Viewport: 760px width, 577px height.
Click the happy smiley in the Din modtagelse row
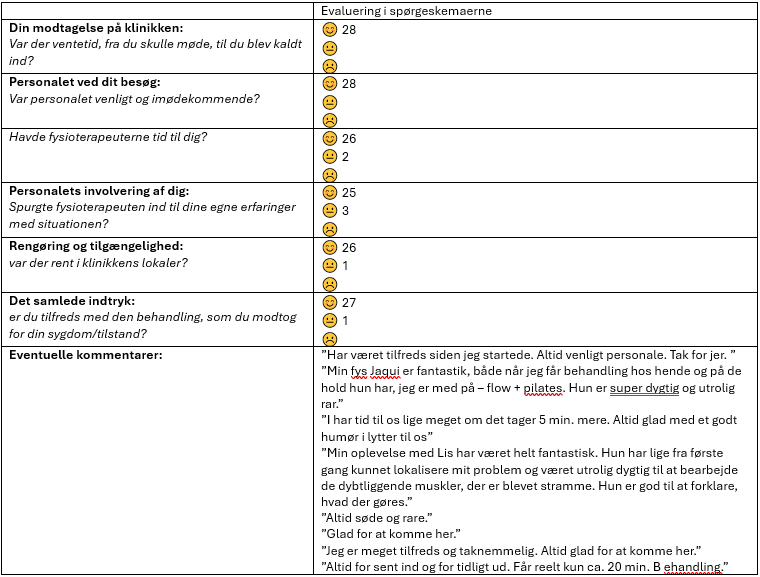click(329, 30)
